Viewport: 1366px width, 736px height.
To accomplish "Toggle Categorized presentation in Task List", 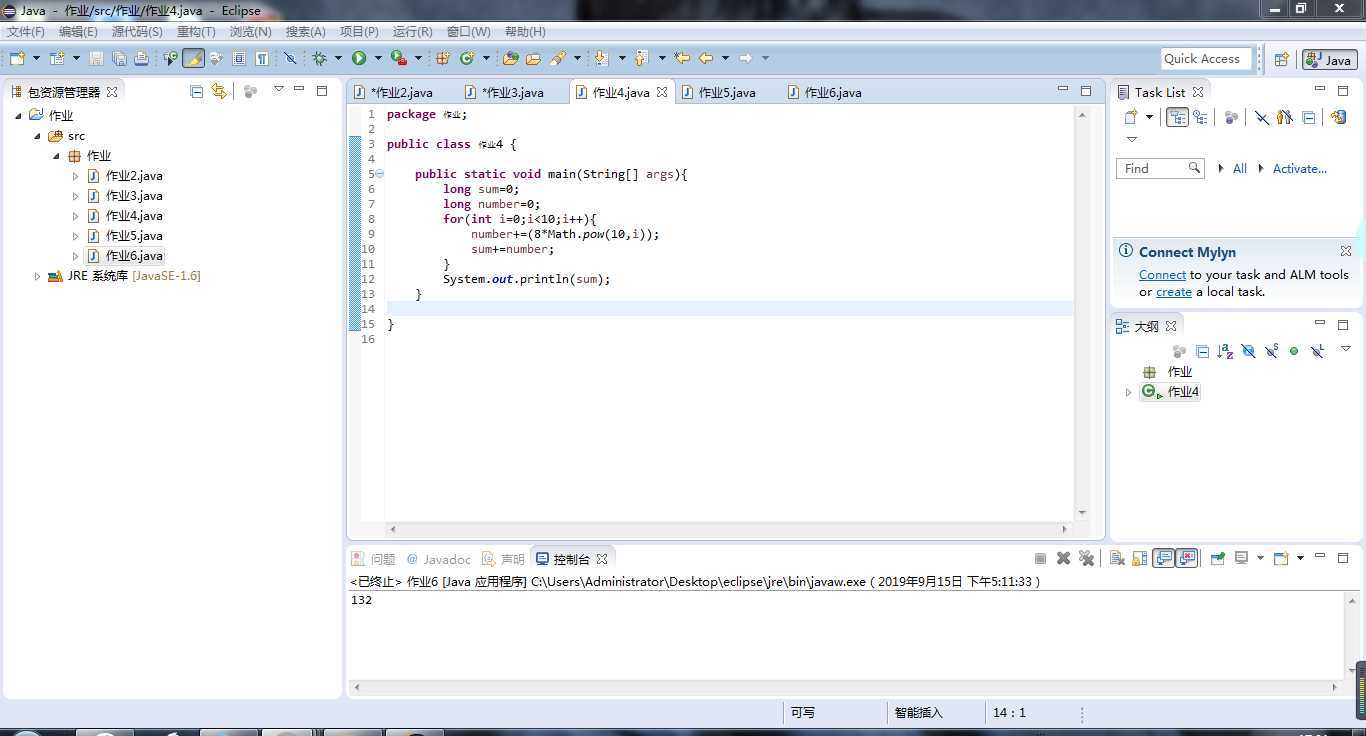I will pos(1177,117).
